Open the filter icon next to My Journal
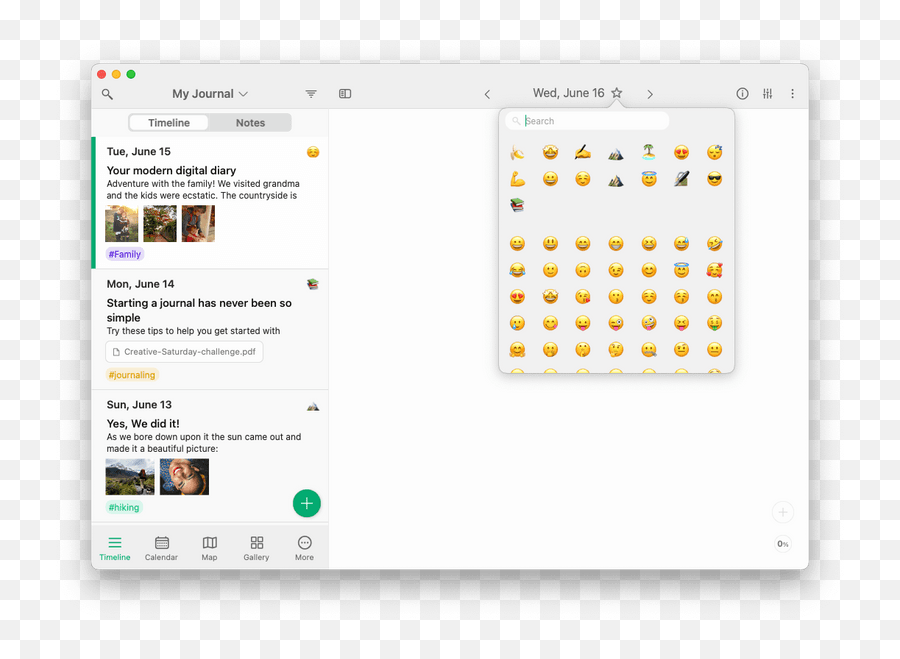The width and height of the screenshot is (900, 659). (310, 93)
